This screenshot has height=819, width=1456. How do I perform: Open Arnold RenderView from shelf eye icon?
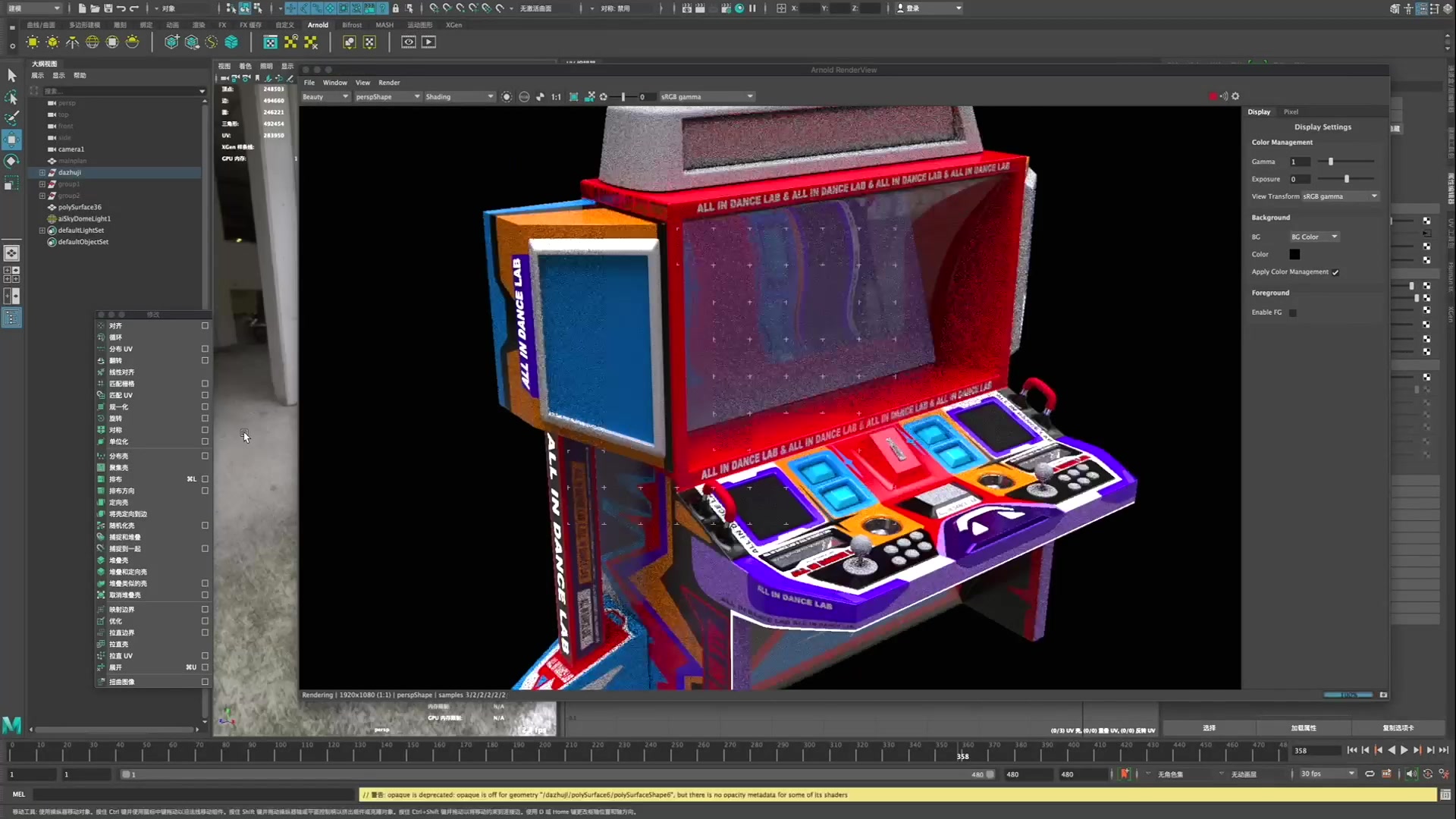(x=409, y=42)
